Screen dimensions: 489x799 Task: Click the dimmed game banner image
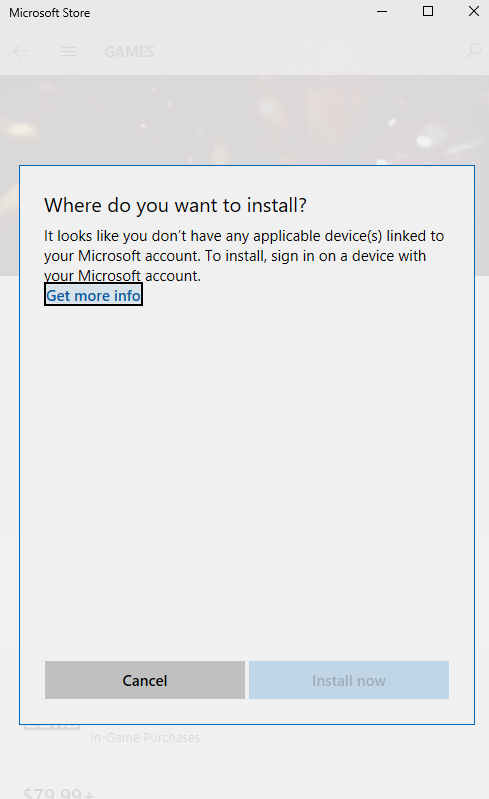coord(244,120)
